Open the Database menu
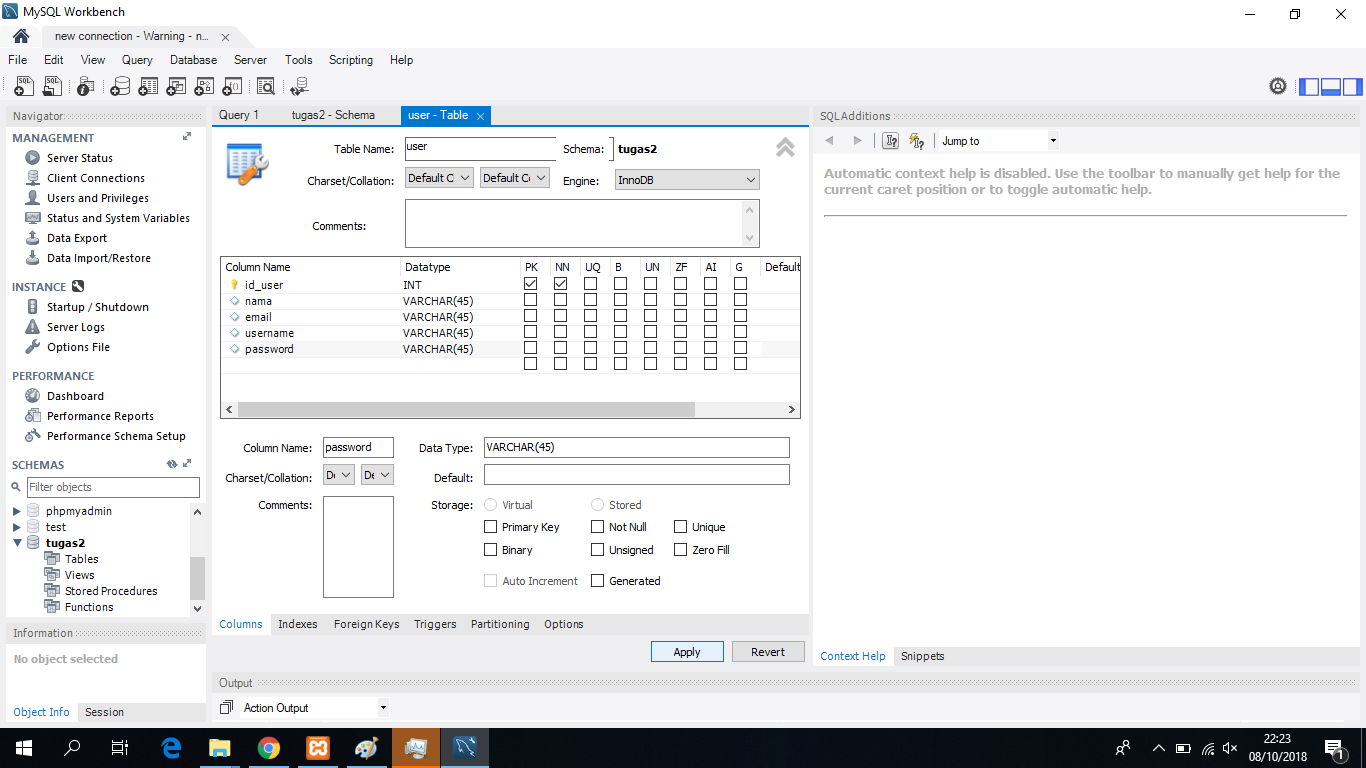Viewport: 1366px width, 768px height. click(x=193, y=60)
